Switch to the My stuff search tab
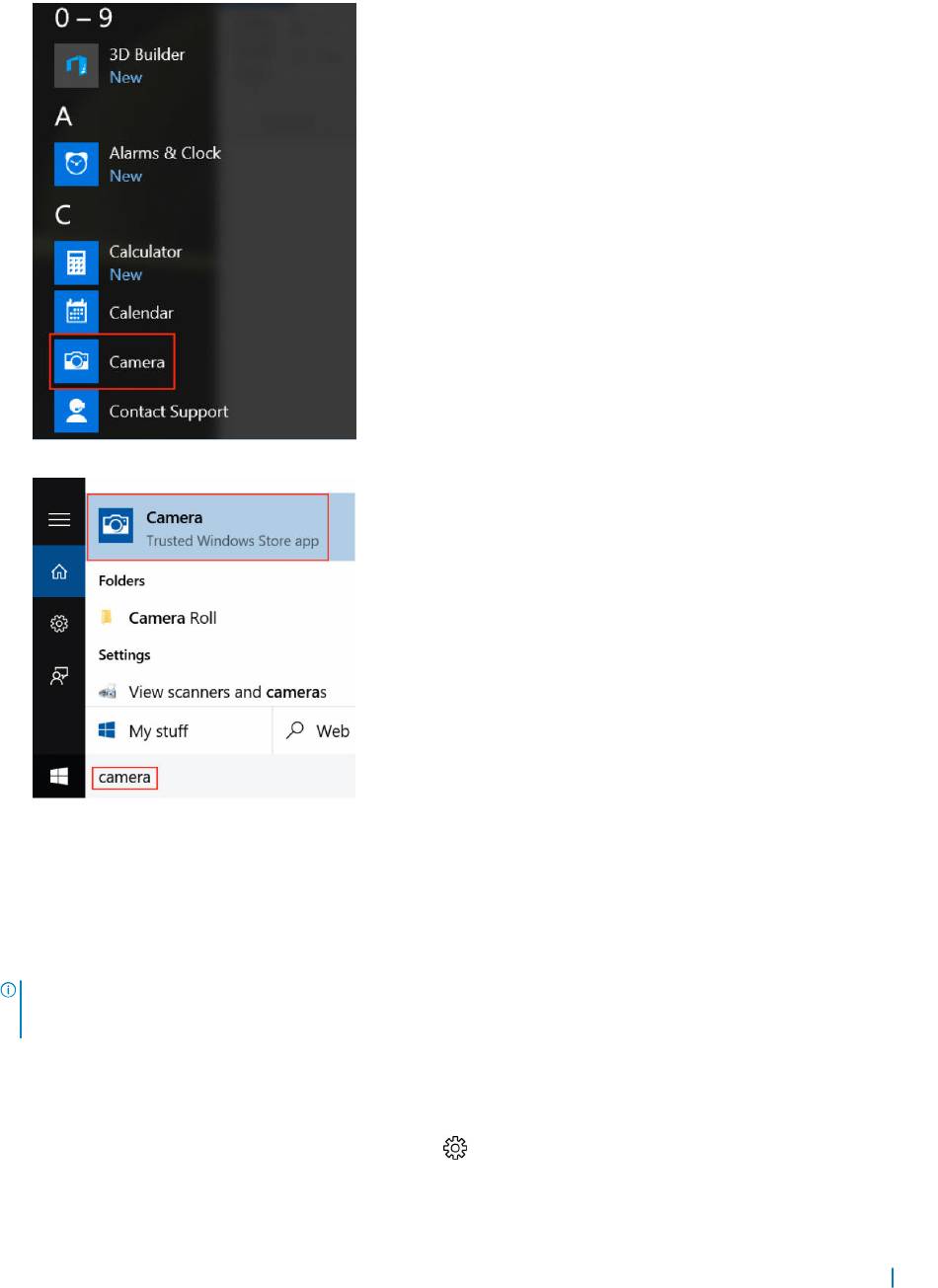The width and height of the screenshot is (938, 1288). [x=179, y=731]
